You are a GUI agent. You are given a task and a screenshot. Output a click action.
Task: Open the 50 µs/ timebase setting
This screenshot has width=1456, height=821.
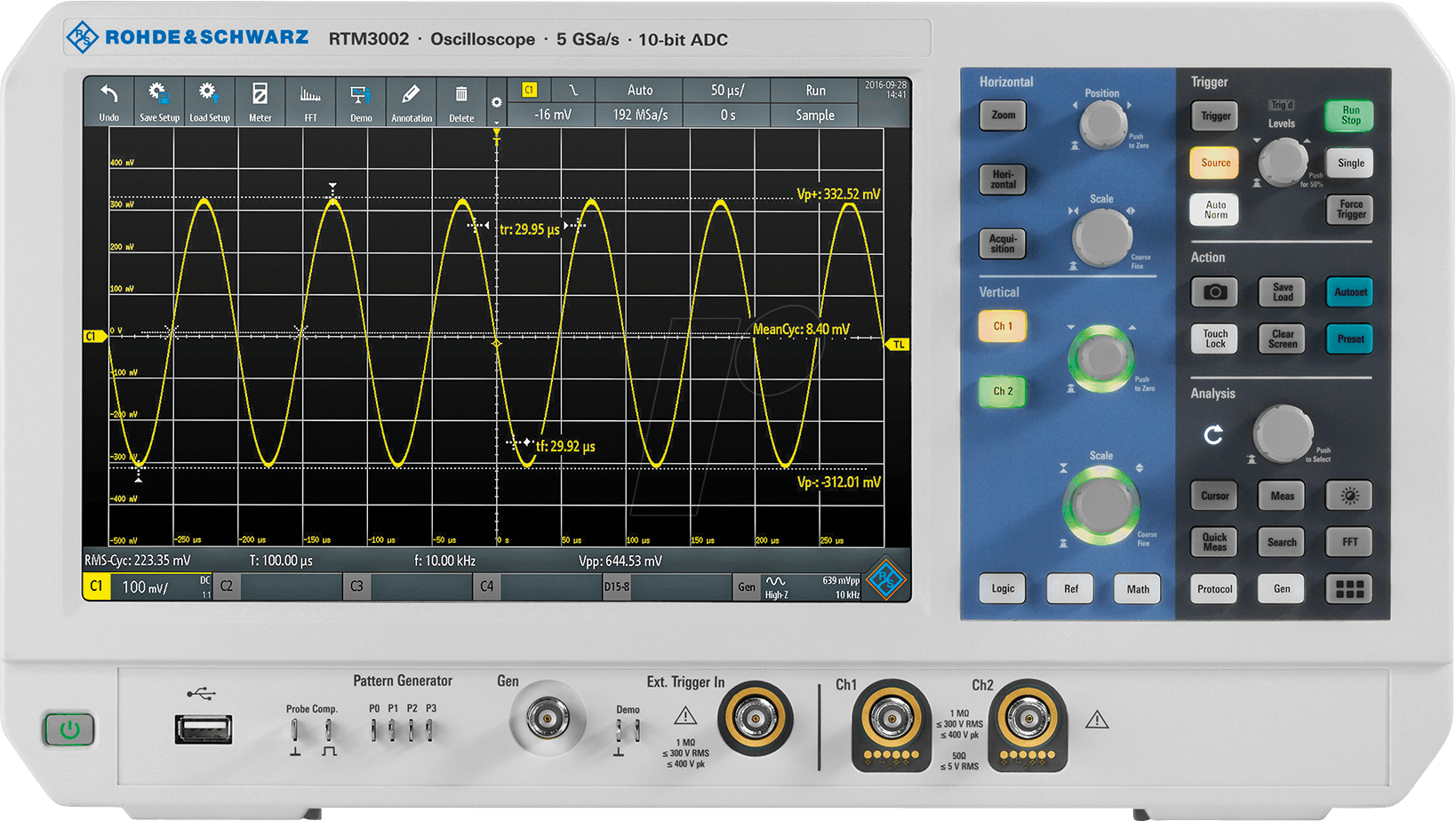pos(727,90)
